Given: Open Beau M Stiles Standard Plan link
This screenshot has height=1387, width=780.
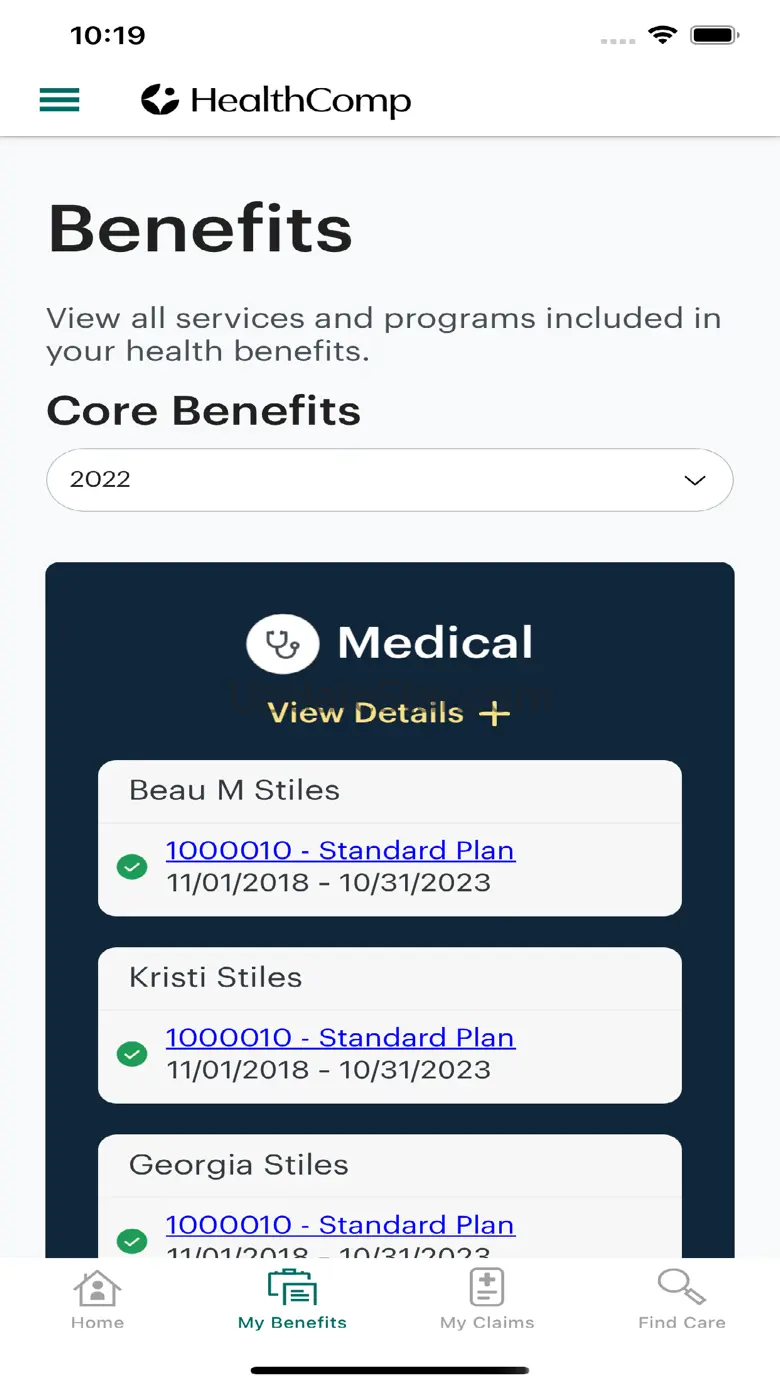Looking at the screenshot, I should [340, 850].
